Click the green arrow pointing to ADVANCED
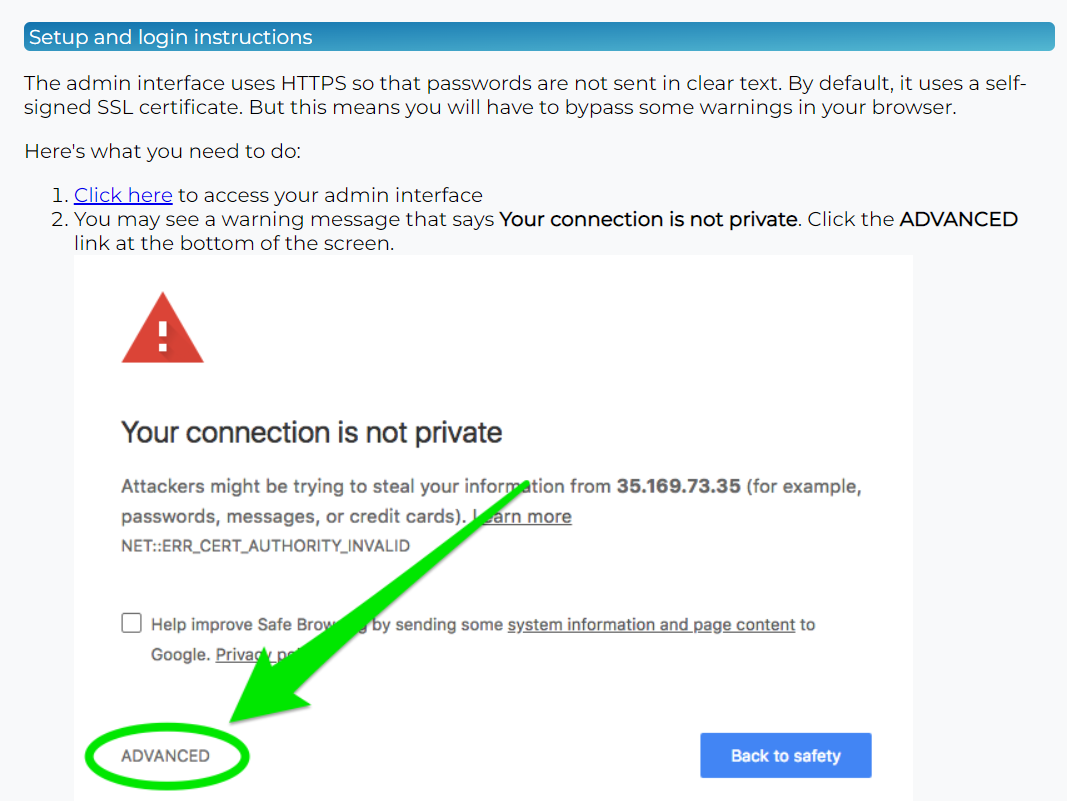 click(381, 599)
